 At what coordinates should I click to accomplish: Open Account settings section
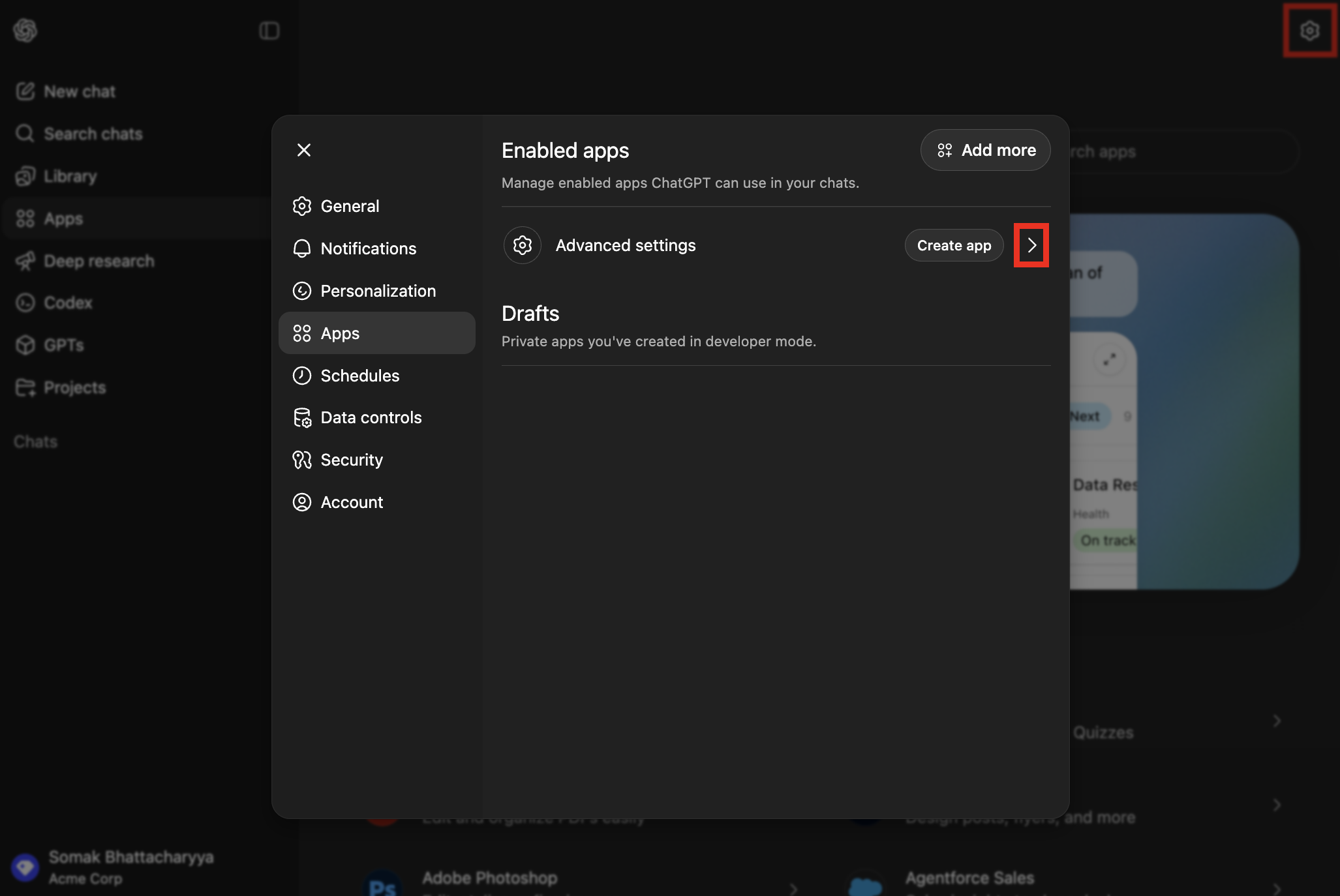[352, 502]
